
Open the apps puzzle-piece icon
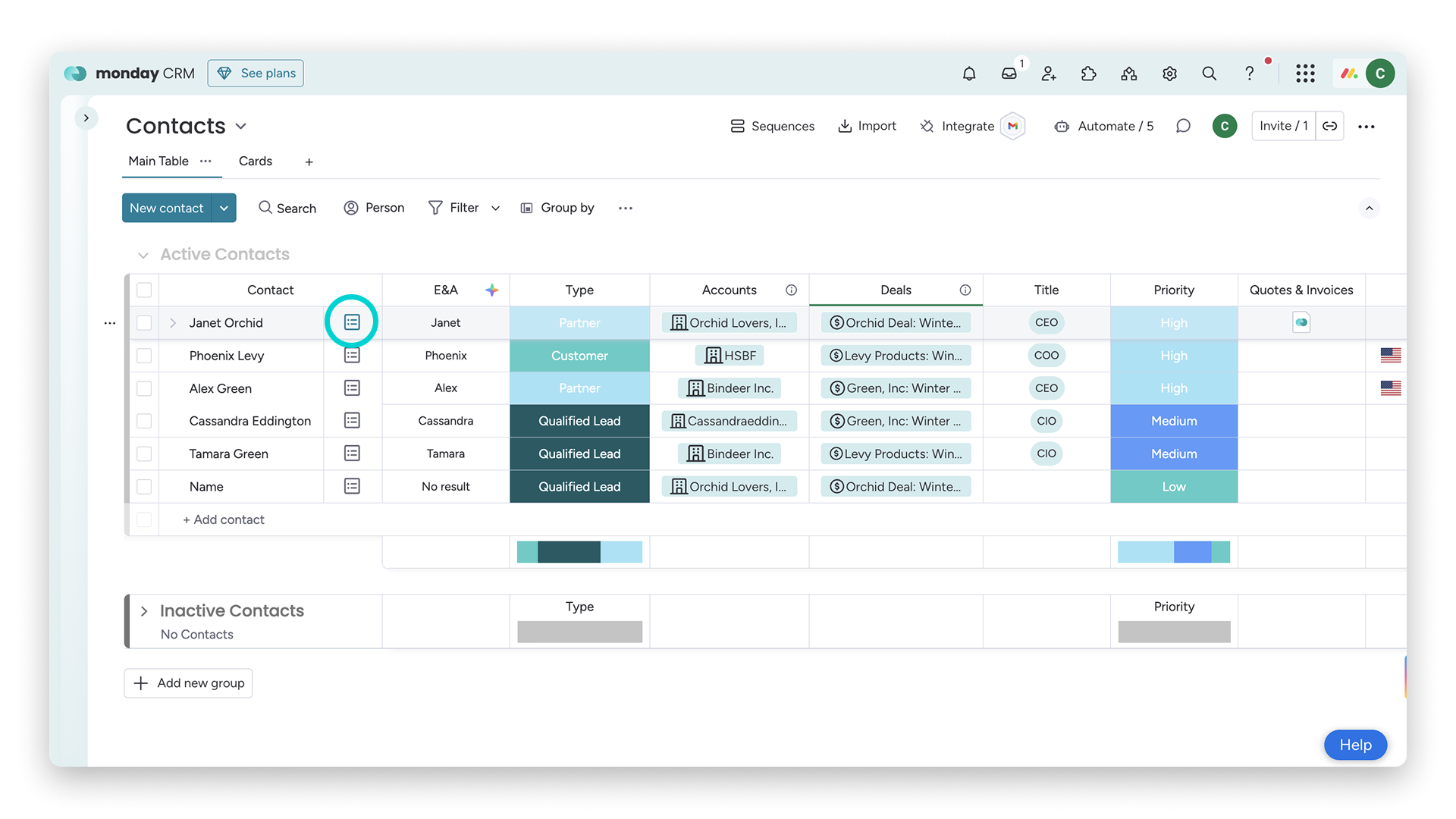coord(1089,74)
